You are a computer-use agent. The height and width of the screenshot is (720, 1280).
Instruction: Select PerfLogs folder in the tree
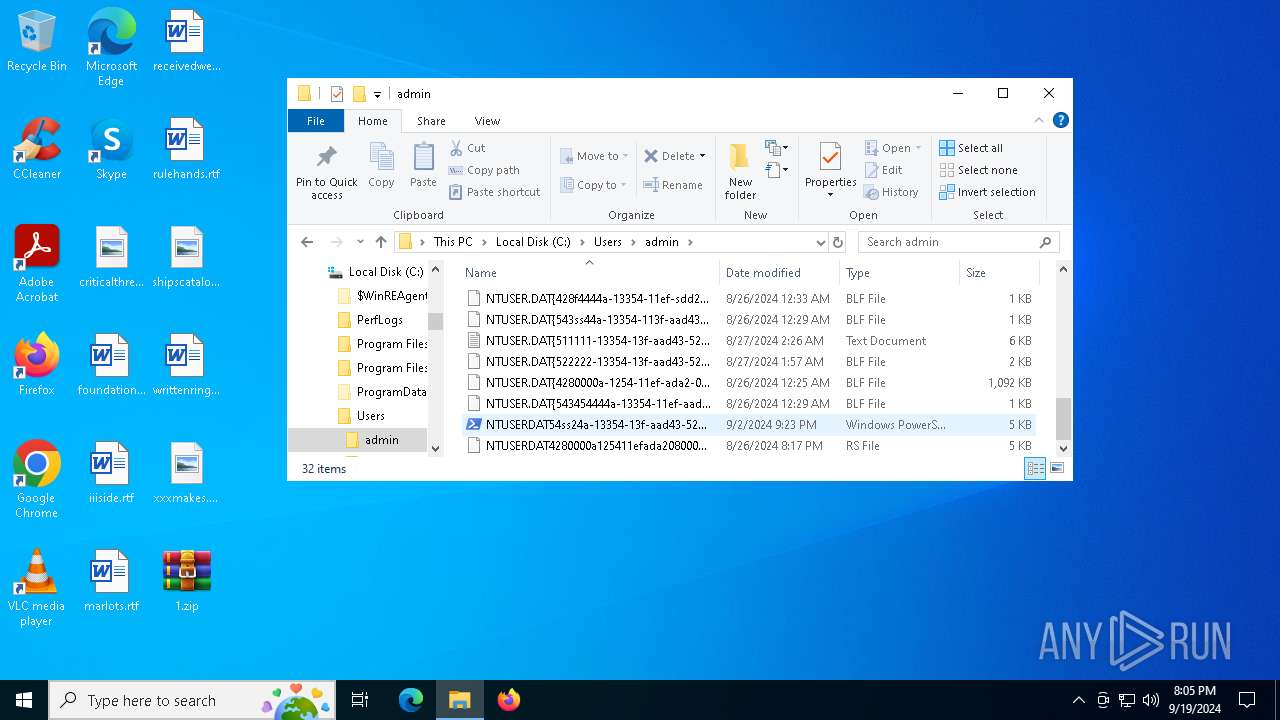click(379, 320)
